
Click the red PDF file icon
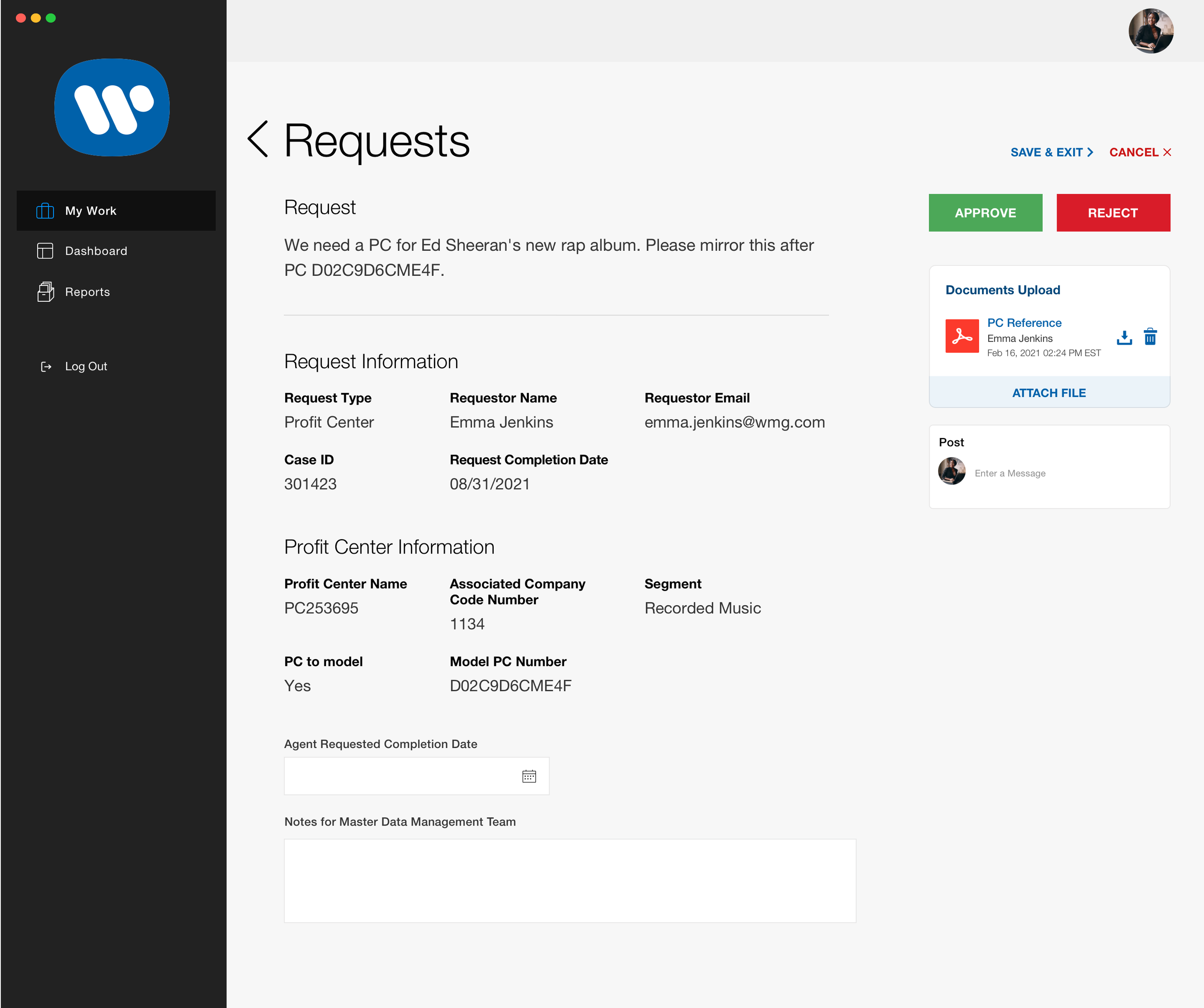[961, 336]
